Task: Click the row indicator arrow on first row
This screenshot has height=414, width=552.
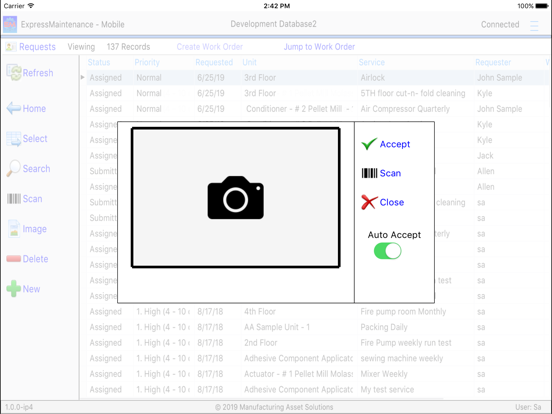Action: point(82,77)
